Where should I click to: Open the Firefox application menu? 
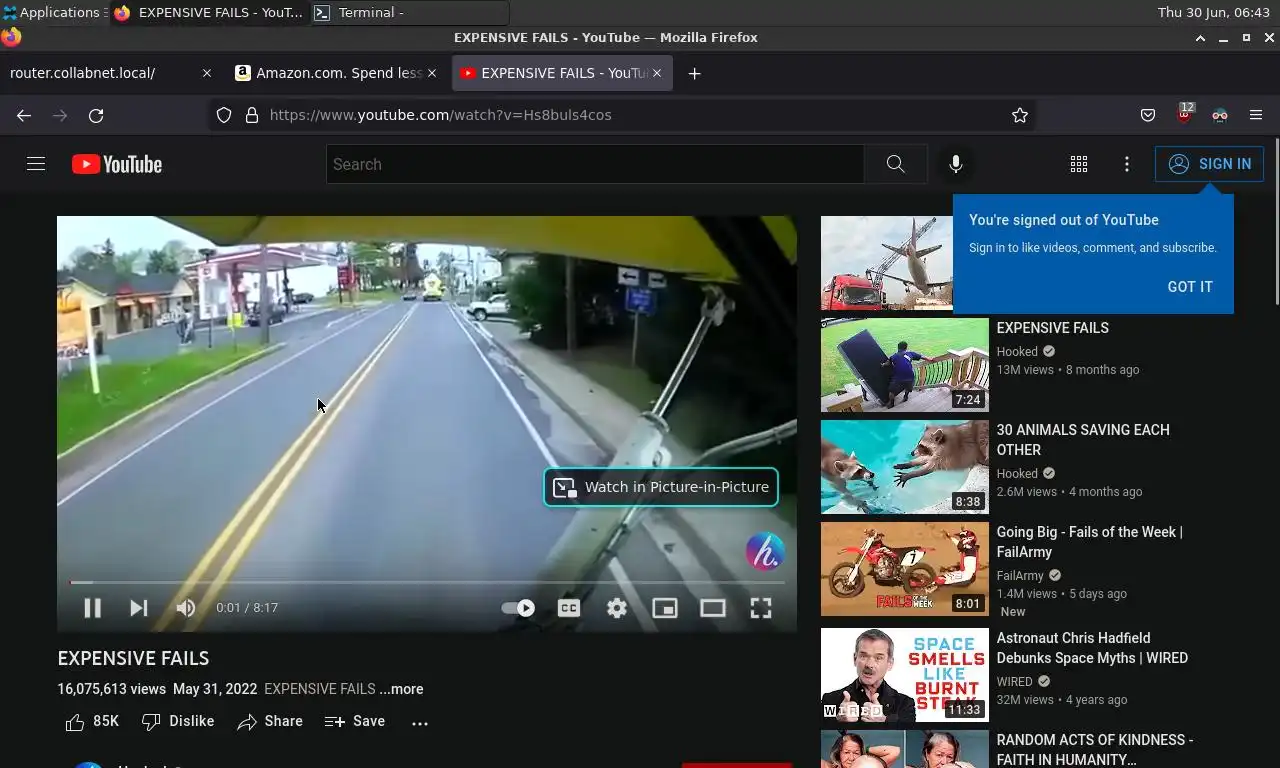click(1256, 115)
